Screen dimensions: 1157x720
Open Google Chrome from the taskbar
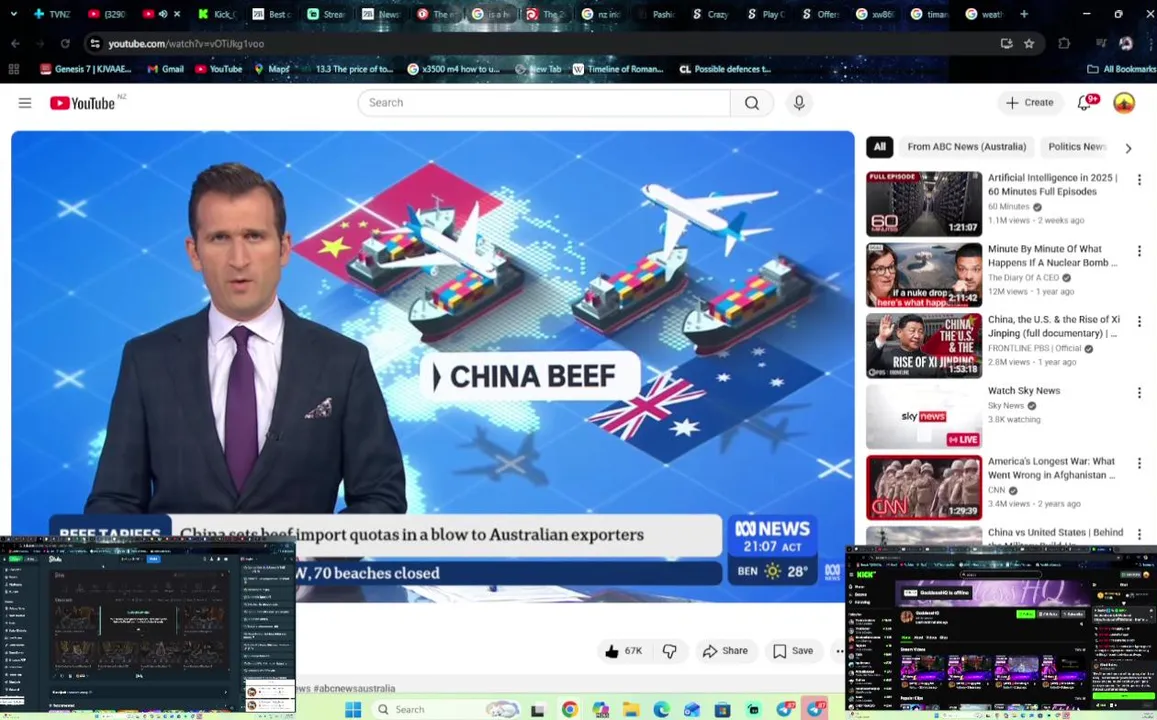(x=570, y=710)
